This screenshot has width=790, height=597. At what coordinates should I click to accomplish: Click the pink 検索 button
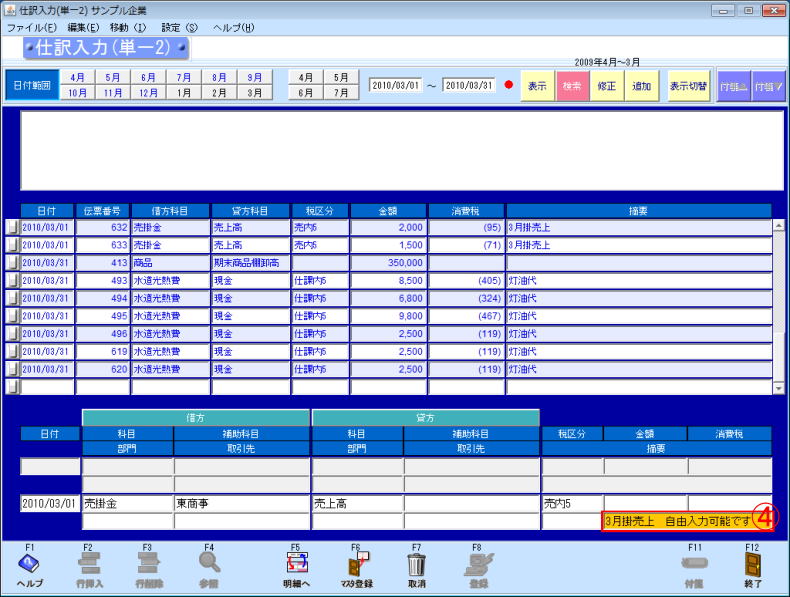pos(572,86)
